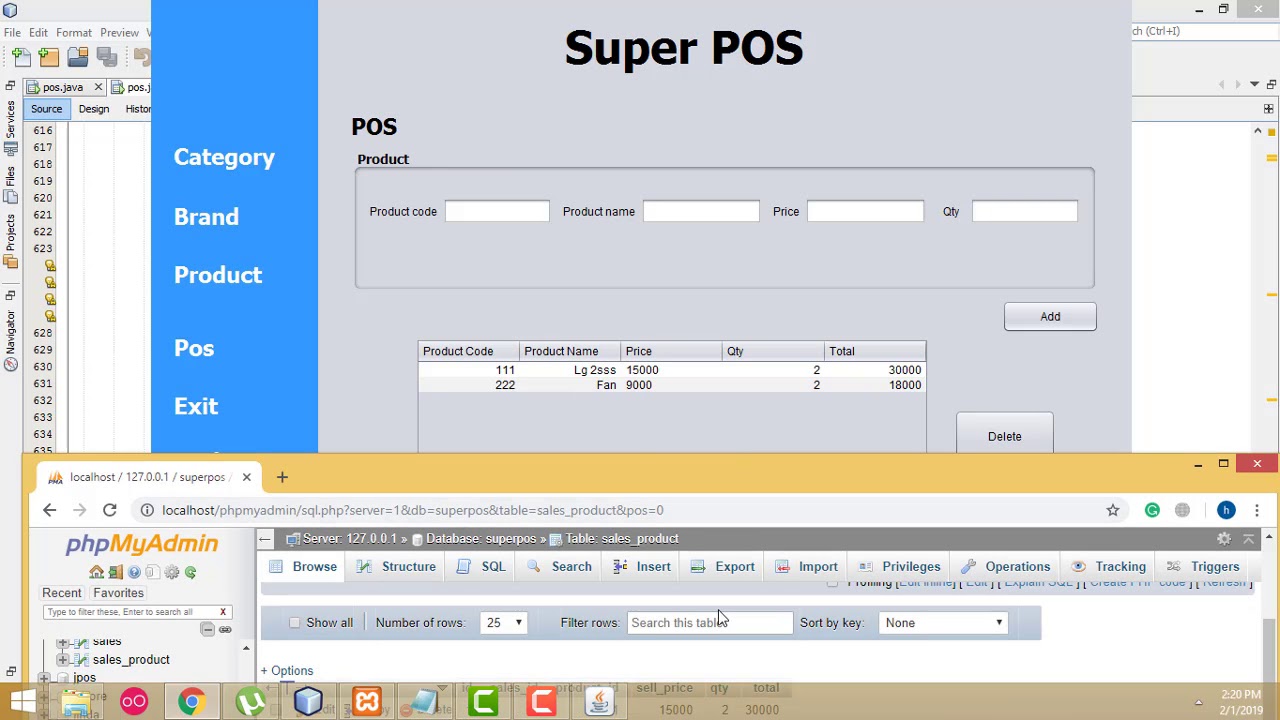Open phpMyAdmin documentation question-mark icon
This screenshot has width=1280, height=720.
(x=134, y=572)
